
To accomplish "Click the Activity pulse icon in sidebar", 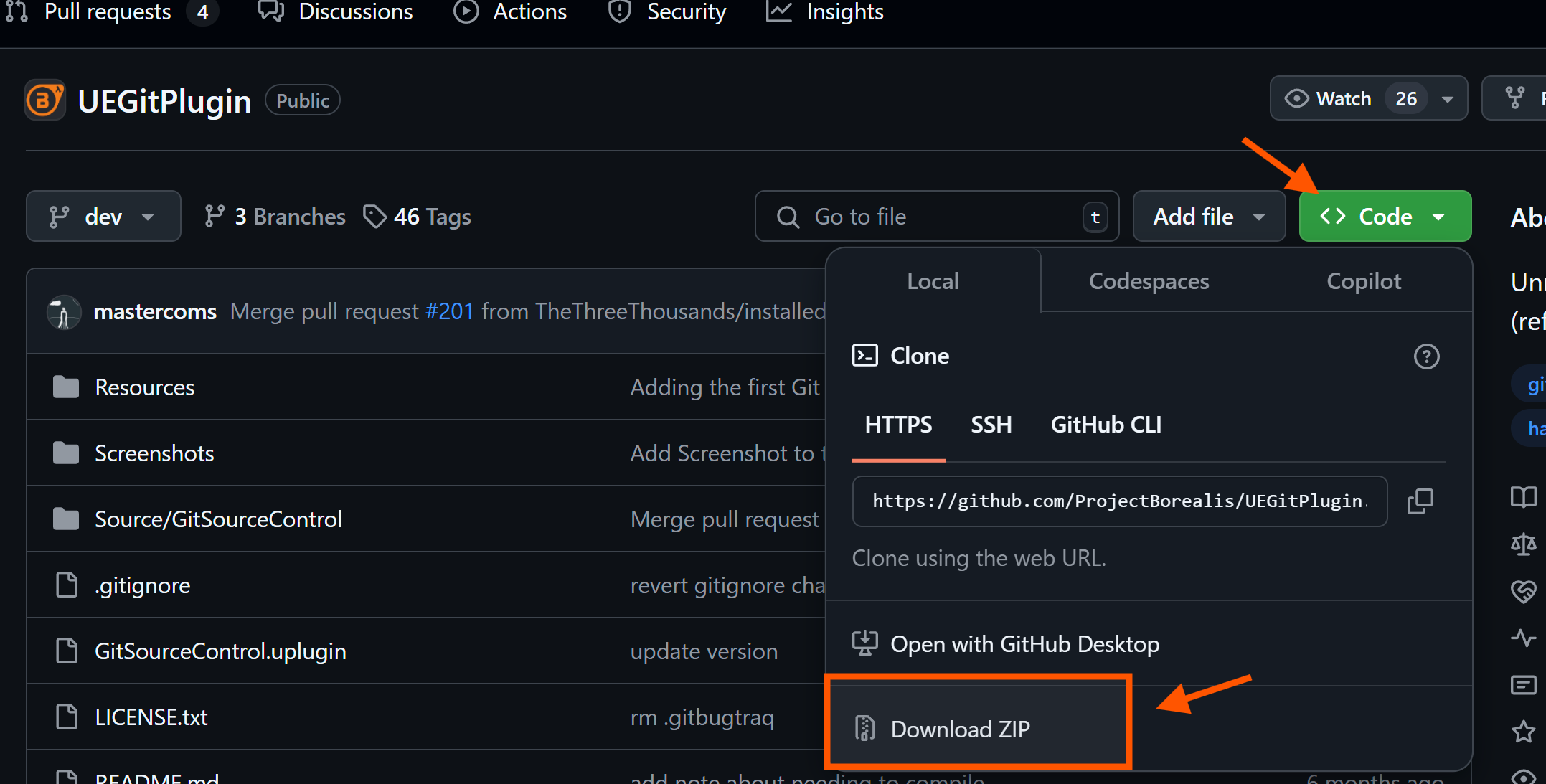I will click(x=1524, y=638).
